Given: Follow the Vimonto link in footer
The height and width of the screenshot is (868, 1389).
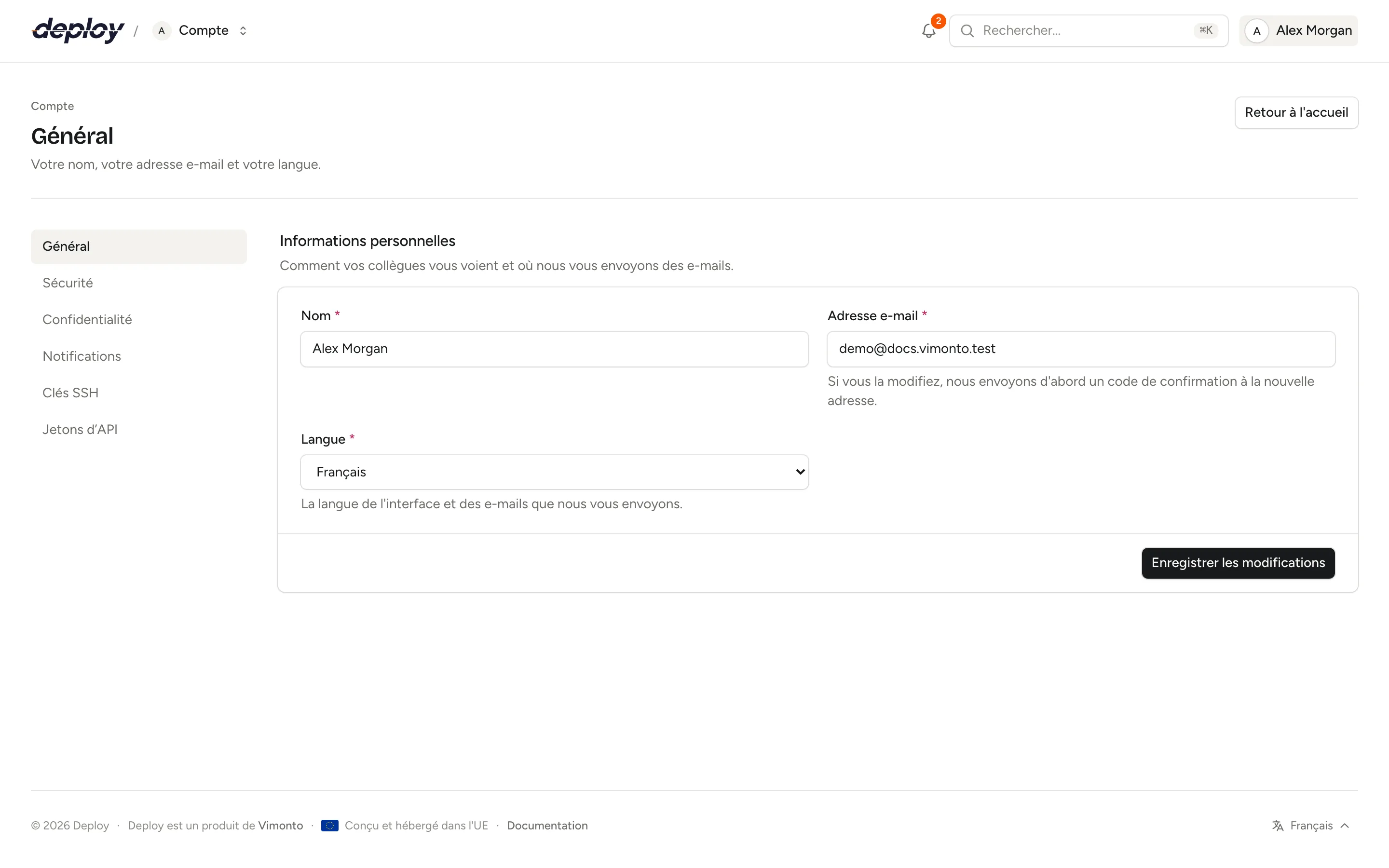Looking at the screenshot, I should (x=281, y=826).
